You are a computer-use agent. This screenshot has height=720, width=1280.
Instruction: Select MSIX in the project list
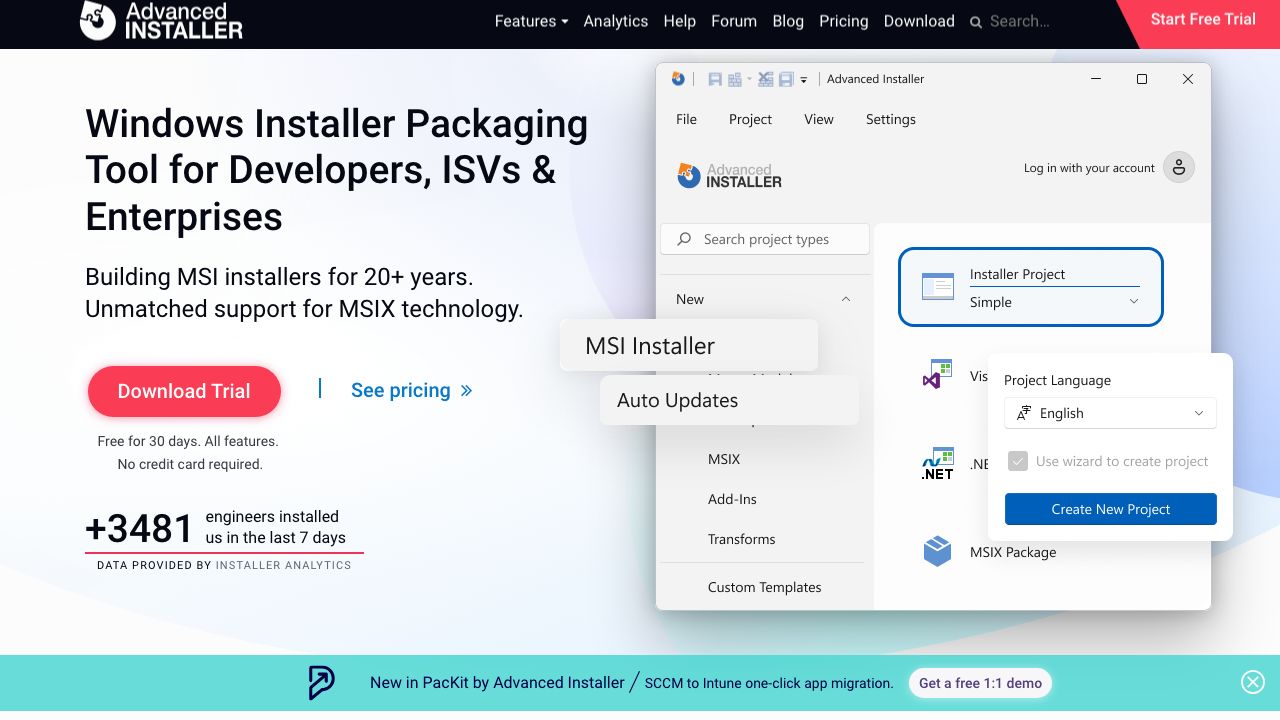[x=724, y=459]
